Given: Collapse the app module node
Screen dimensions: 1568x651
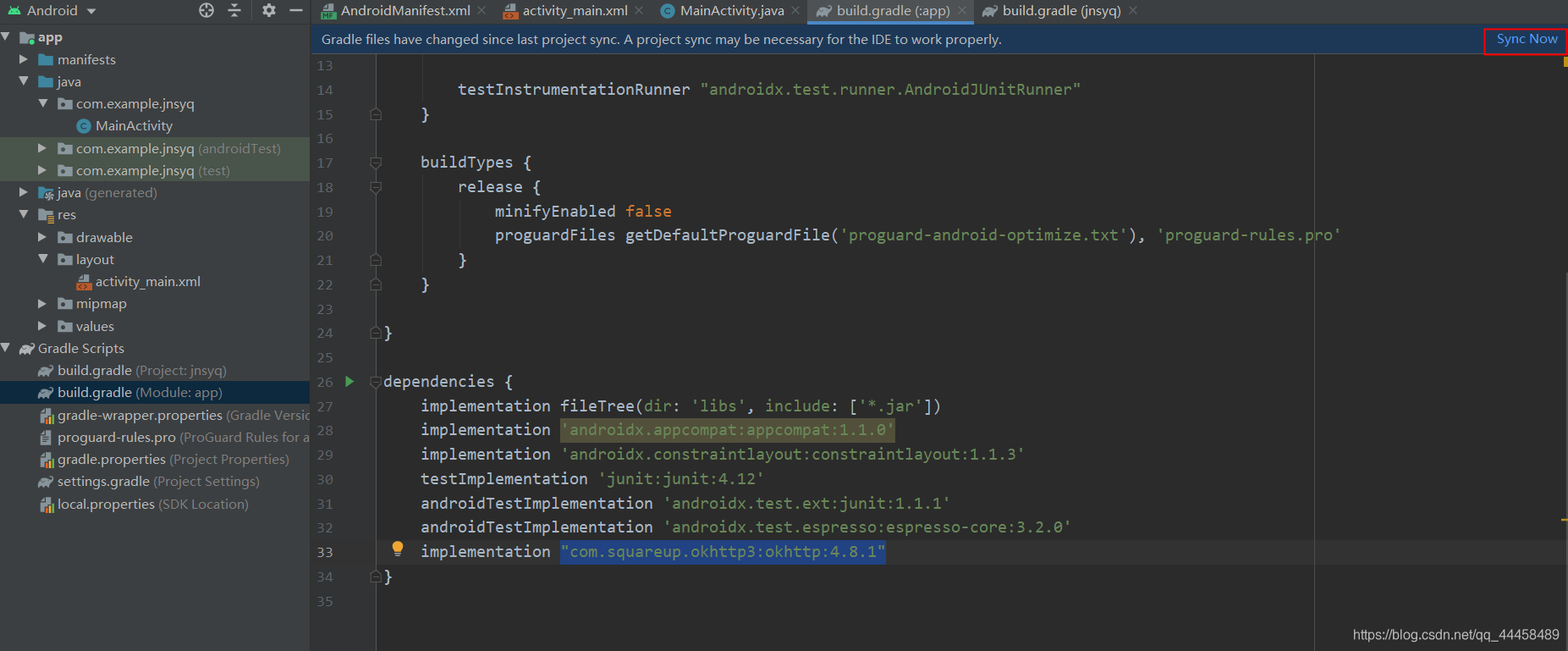Looking at the screenshot, I should [6, 36].
